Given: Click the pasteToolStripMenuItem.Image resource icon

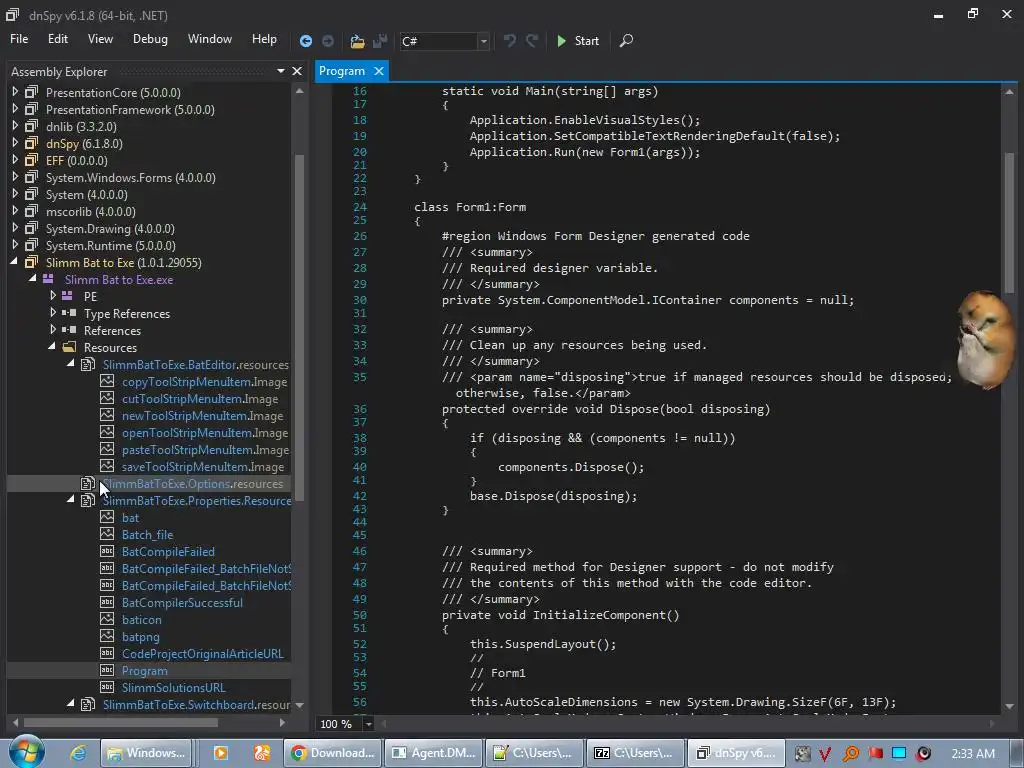Looking at the screenshot, I should point(107,449).
